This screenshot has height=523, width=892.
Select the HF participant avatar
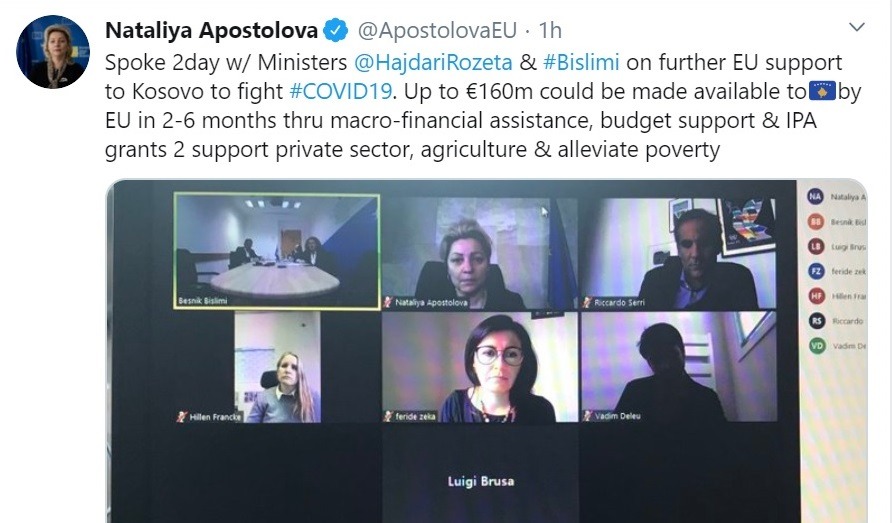(816, 296)
